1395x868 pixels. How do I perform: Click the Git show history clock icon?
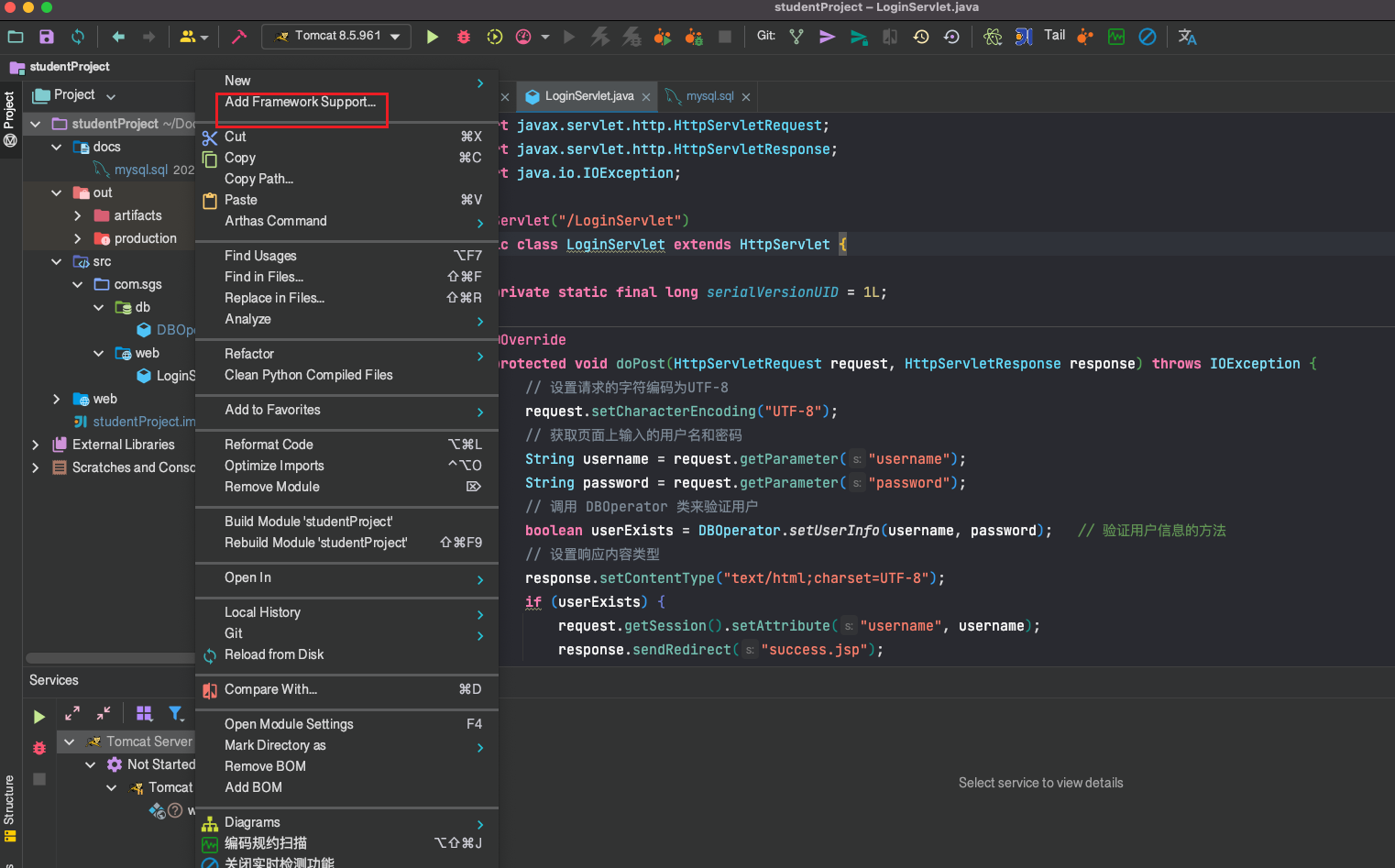(x=921, y=37)
